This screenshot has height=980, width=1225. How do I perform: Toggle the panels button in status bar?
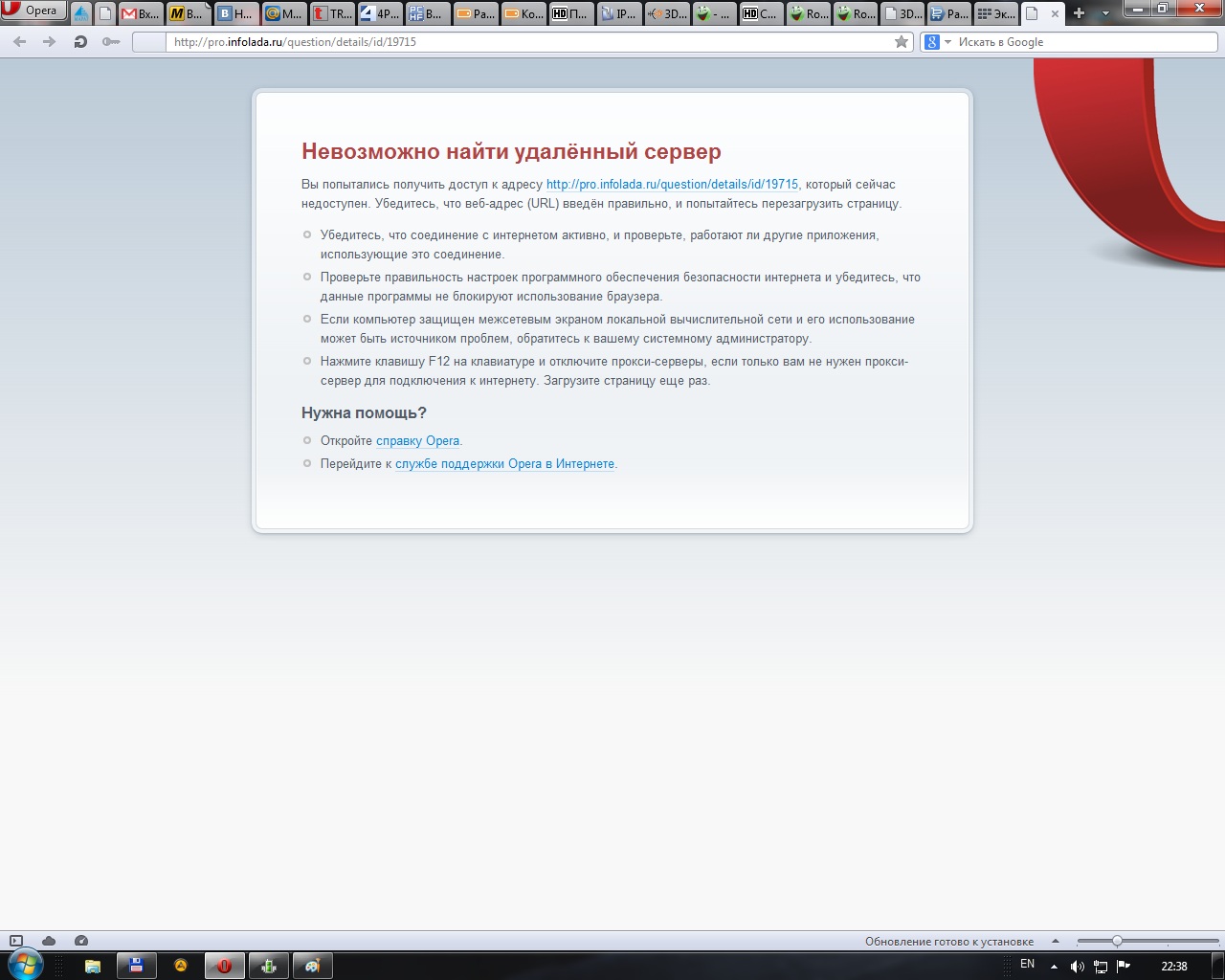click(16, 941)
